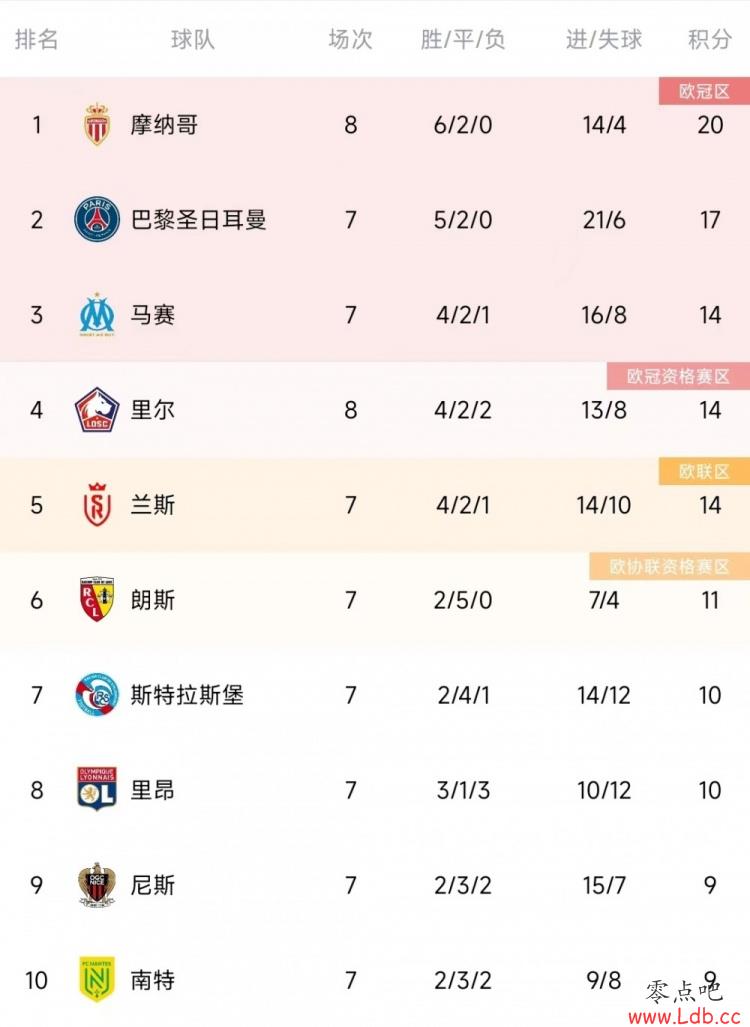Open the RC Lens shield logo
This screenshot has height=1027, width=750.
[x=97, y=599]
